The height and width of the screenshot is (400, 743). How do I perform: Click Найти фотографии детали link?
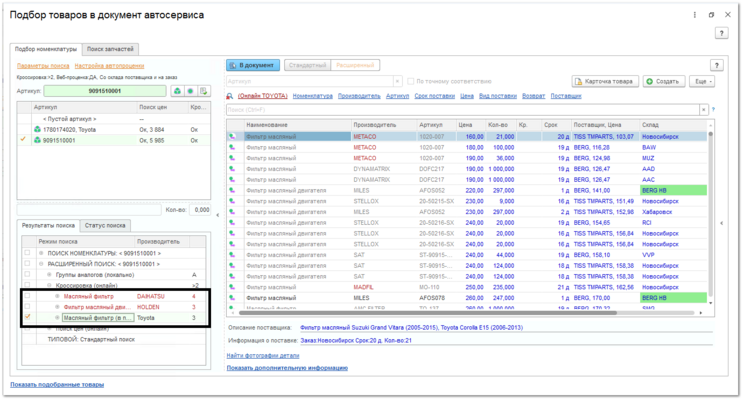coord(263,355)
